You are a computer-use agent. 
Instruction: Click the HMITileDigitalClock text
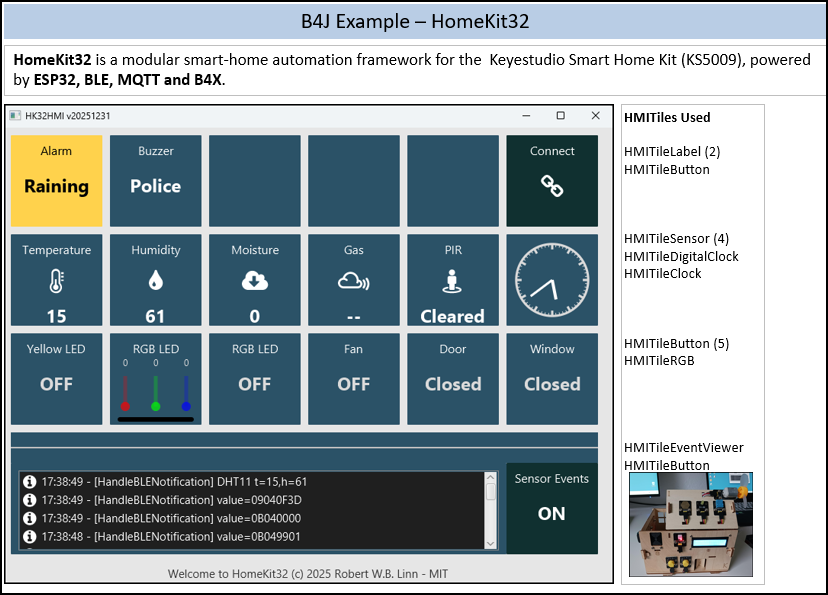click(x=681, y=257)
